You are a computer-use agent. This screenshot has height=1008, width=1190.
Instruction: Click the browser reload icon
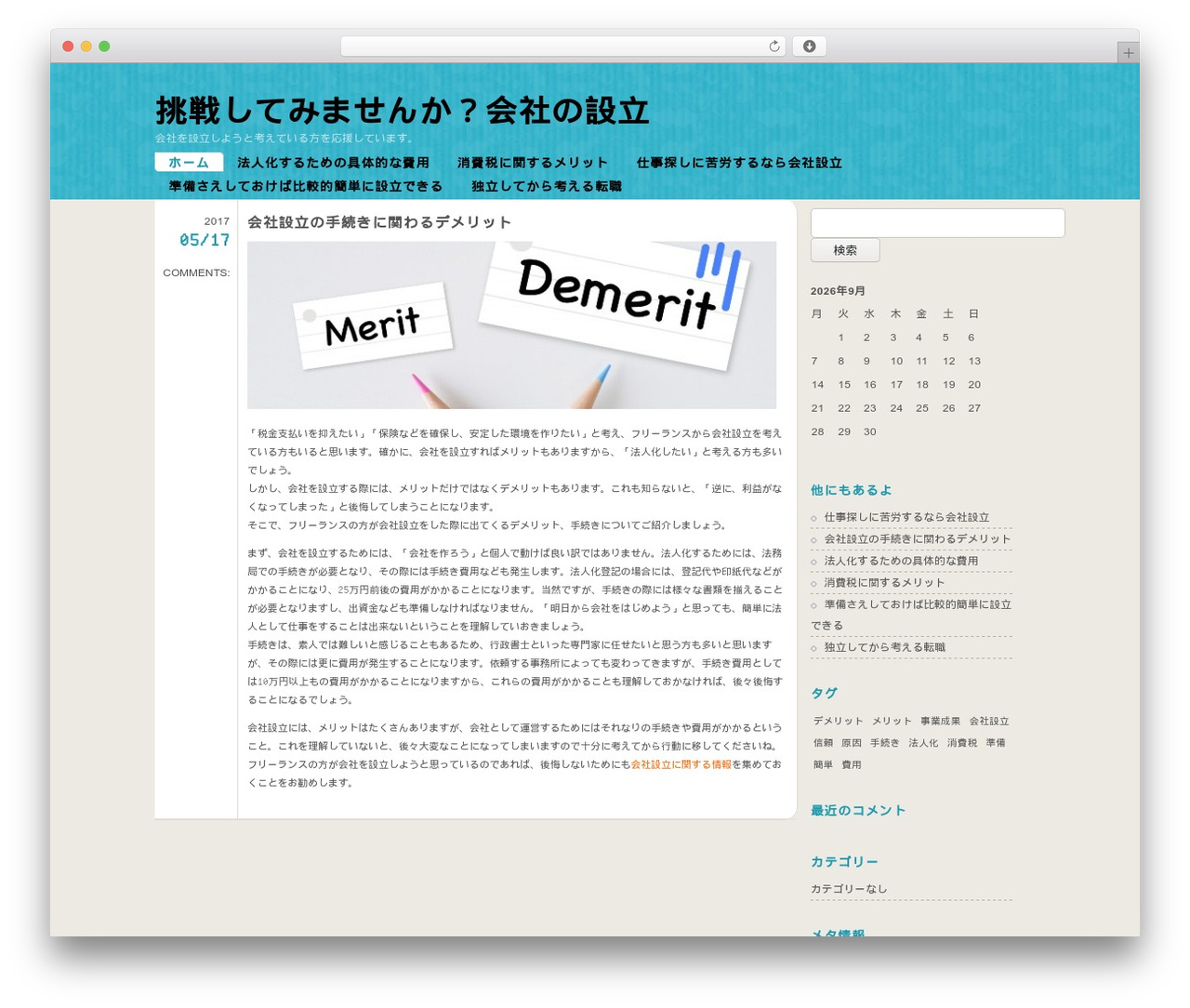(x=773, y=46)
